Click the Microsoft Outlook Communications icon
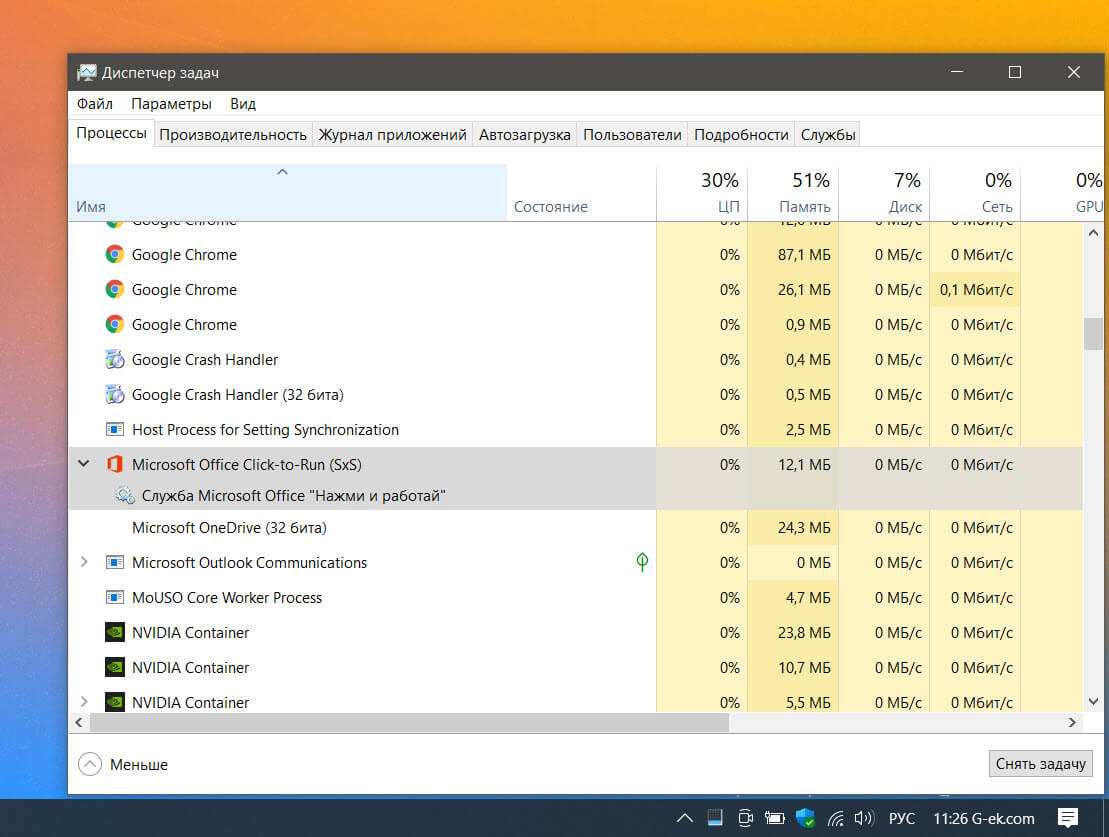Image resolution: width=1109 pixels, height=837 pixels. [115, 562]
